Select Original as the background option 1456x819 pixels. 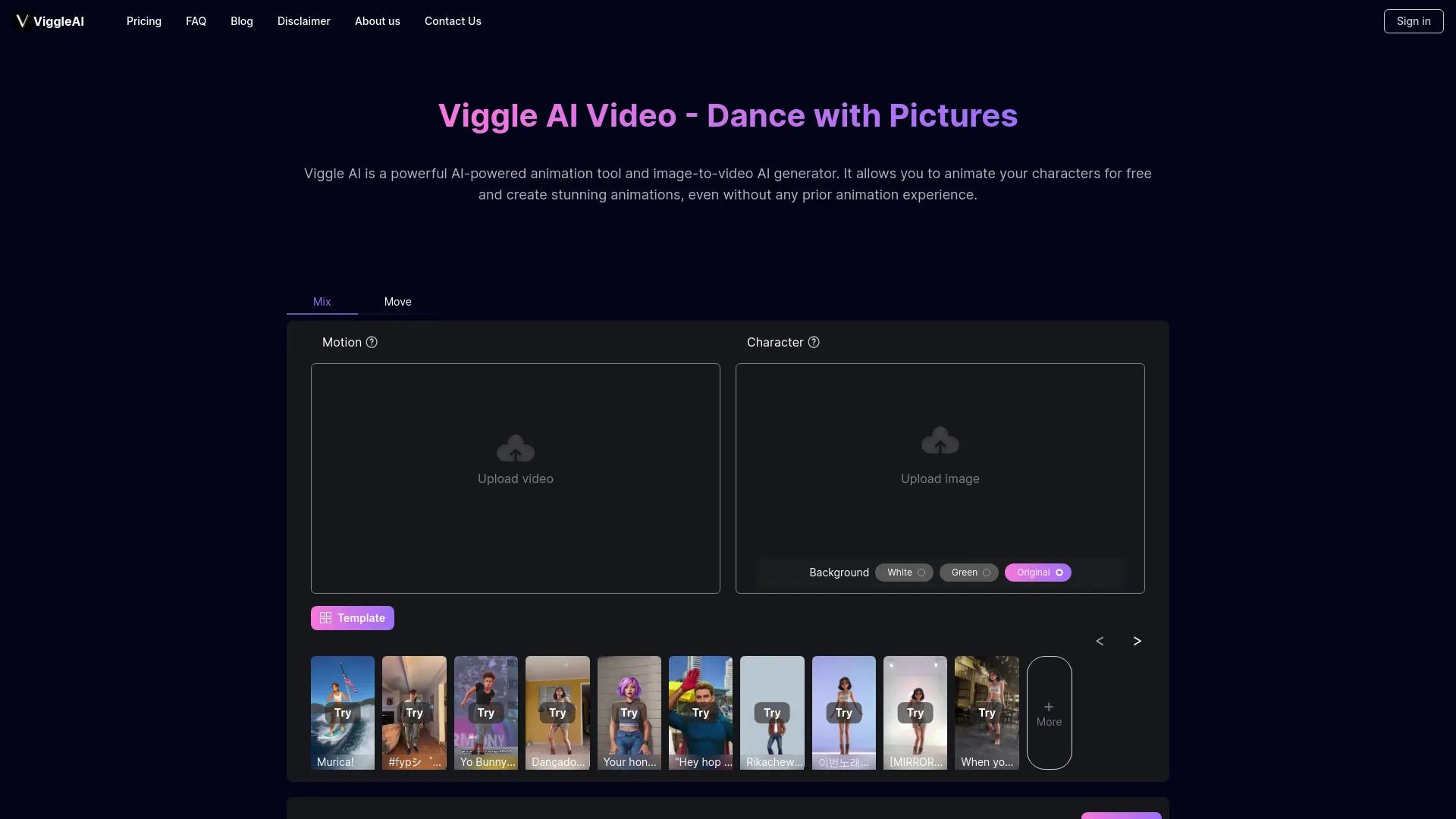tap(1037, 573)
